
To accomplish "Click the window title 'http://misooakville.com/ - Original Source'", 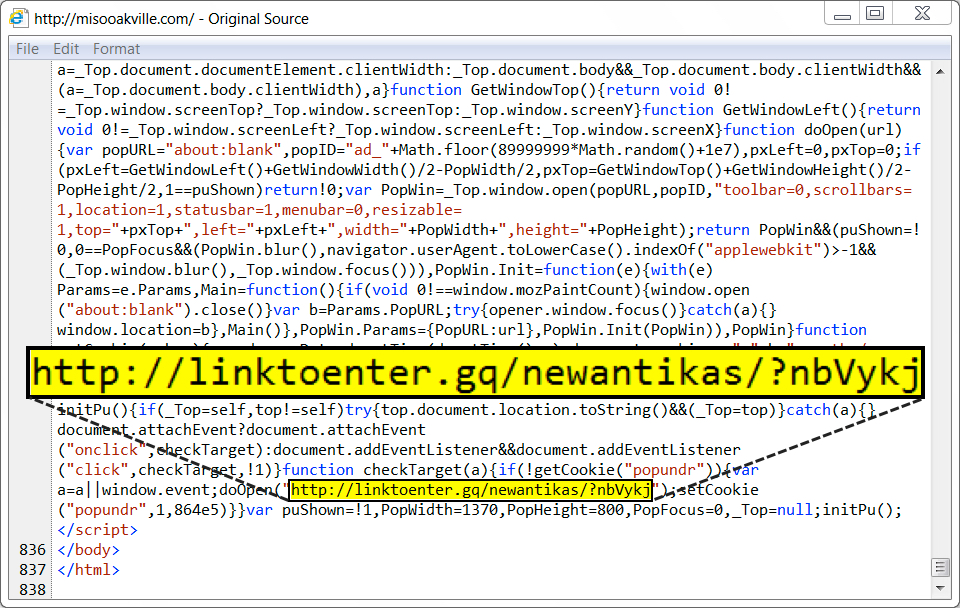I will pyautogui.click(x=171, y=19).
